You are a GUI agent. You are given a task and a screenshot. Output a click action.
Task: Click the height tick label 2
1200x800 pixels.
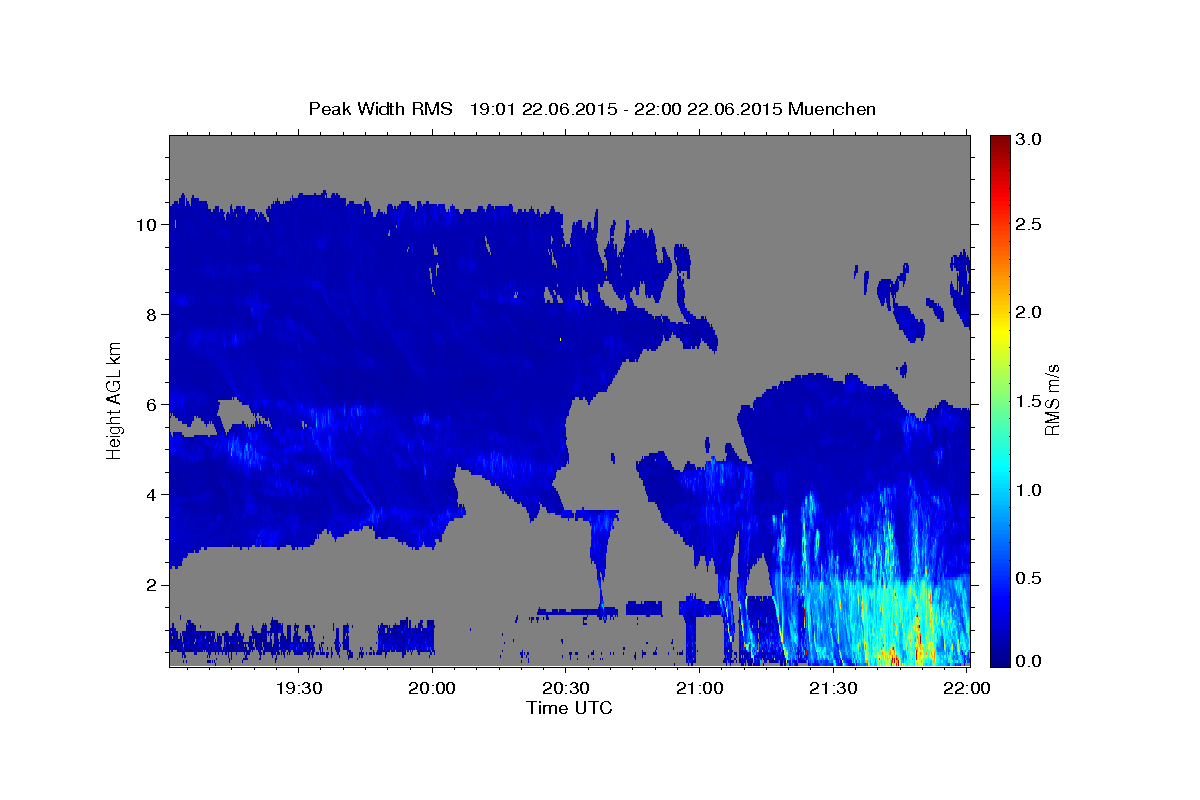coord(149,584)
